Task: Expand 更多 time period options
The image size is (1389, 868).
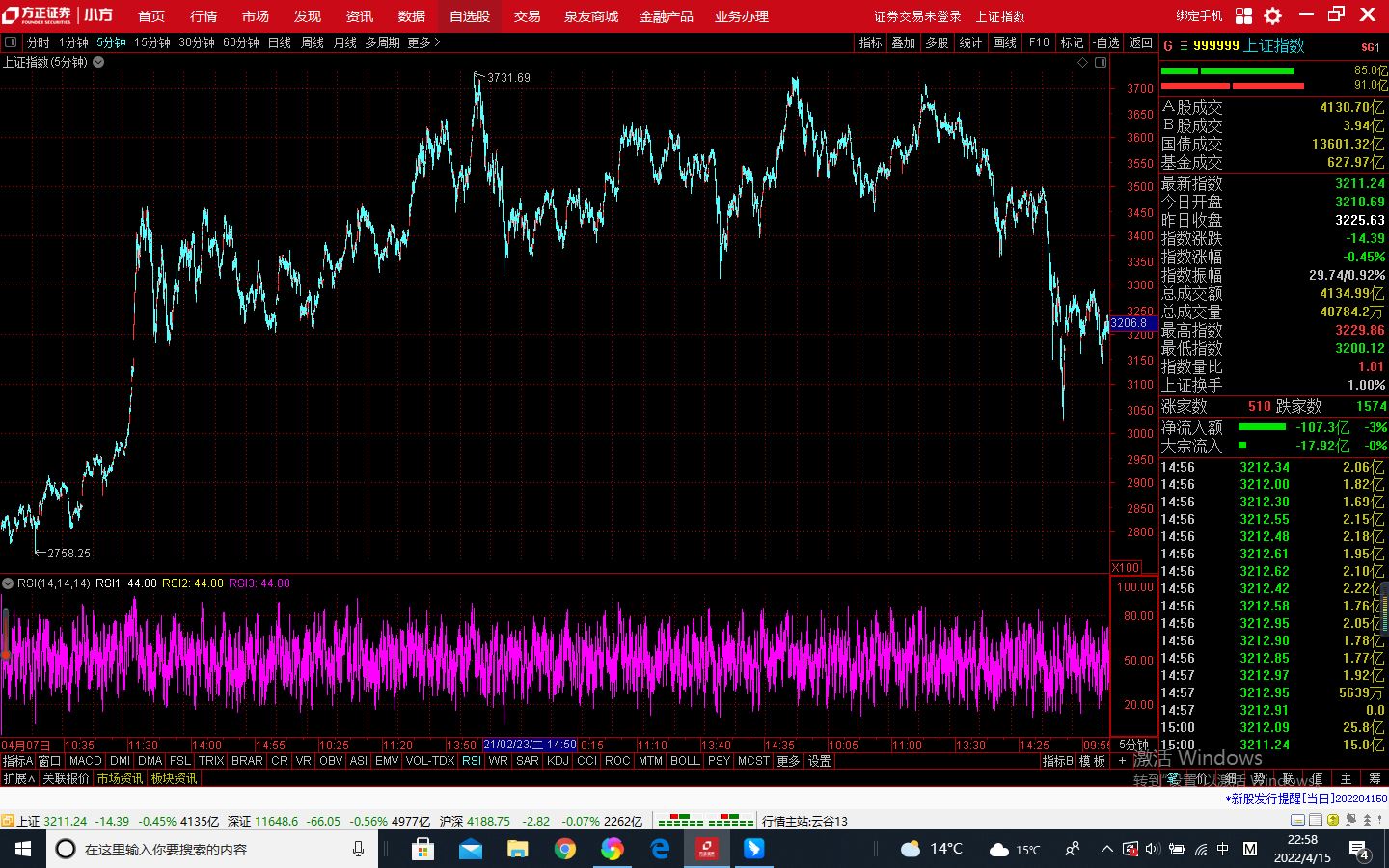Action: [x=422, y=42]
